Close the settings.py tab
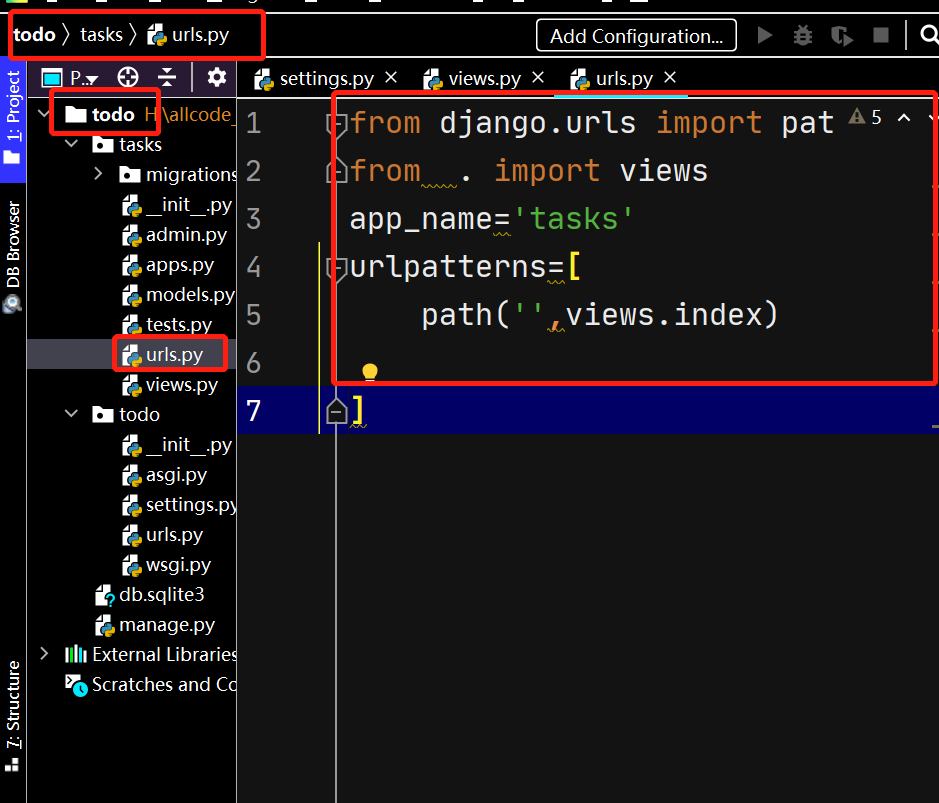 point(391,77)
